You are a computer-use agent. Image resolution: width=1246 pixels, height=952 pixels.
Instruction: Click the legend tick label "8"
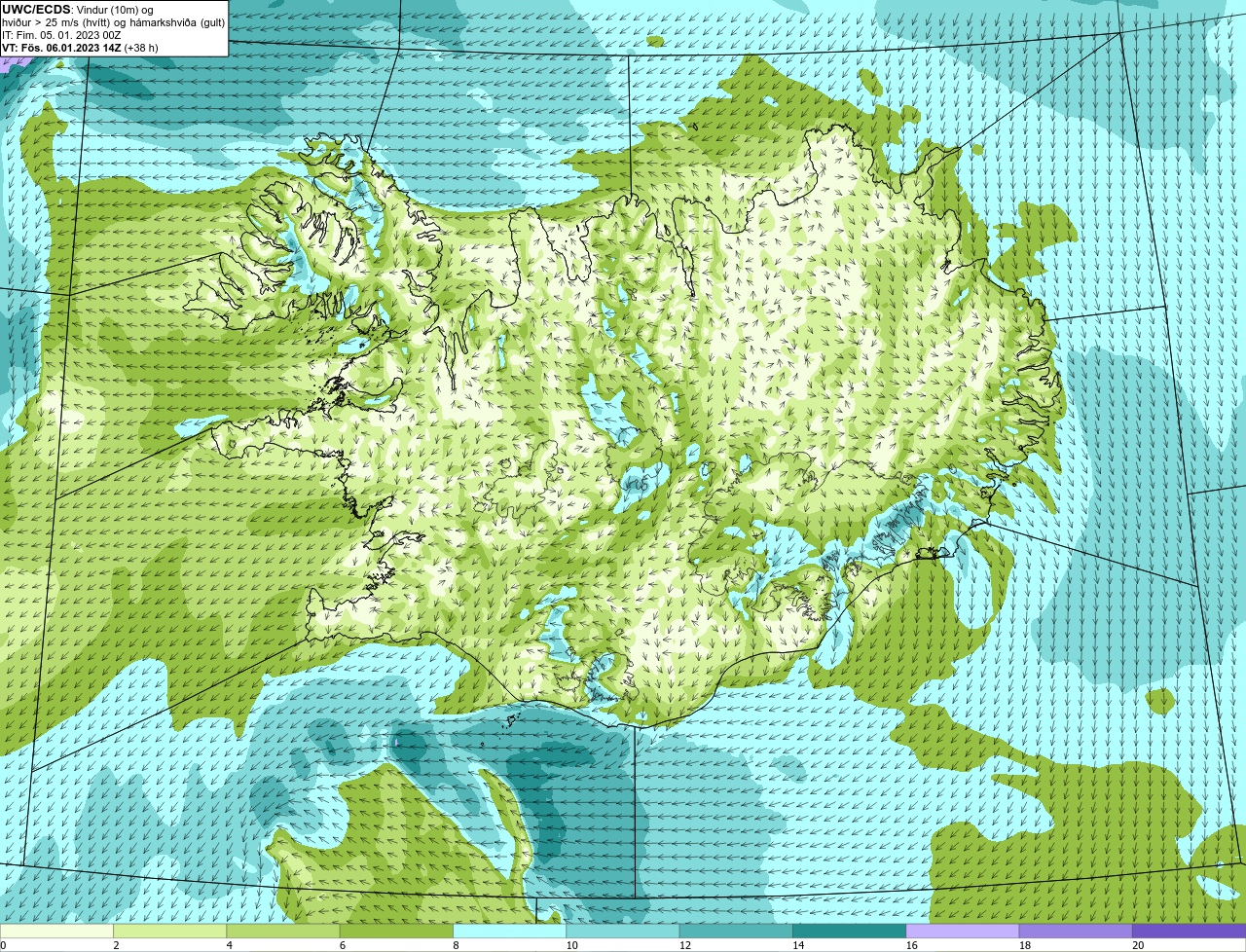[x=456, y=945]
